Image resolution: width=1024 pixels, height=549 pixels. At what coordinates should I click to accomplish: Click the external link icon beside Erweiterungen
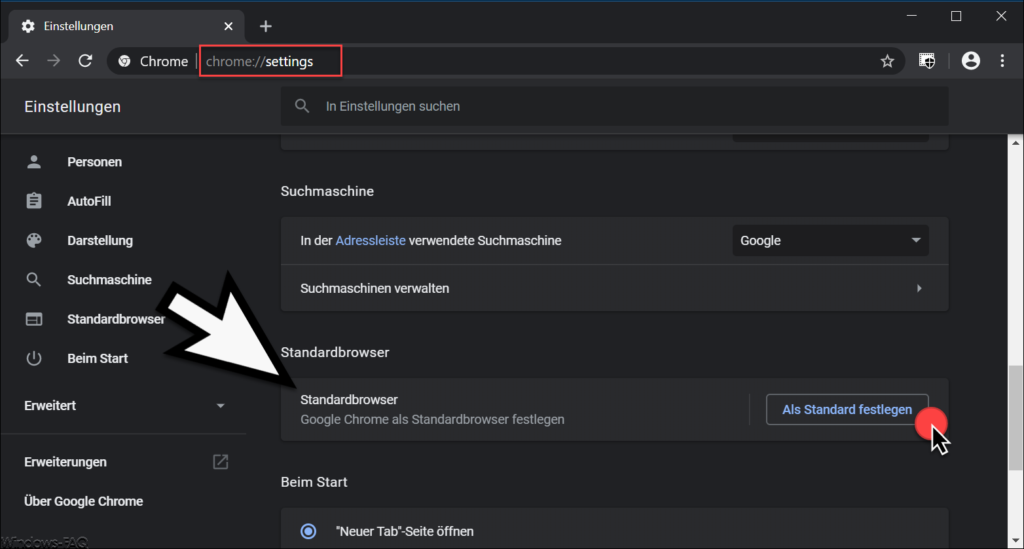[221, 462]
